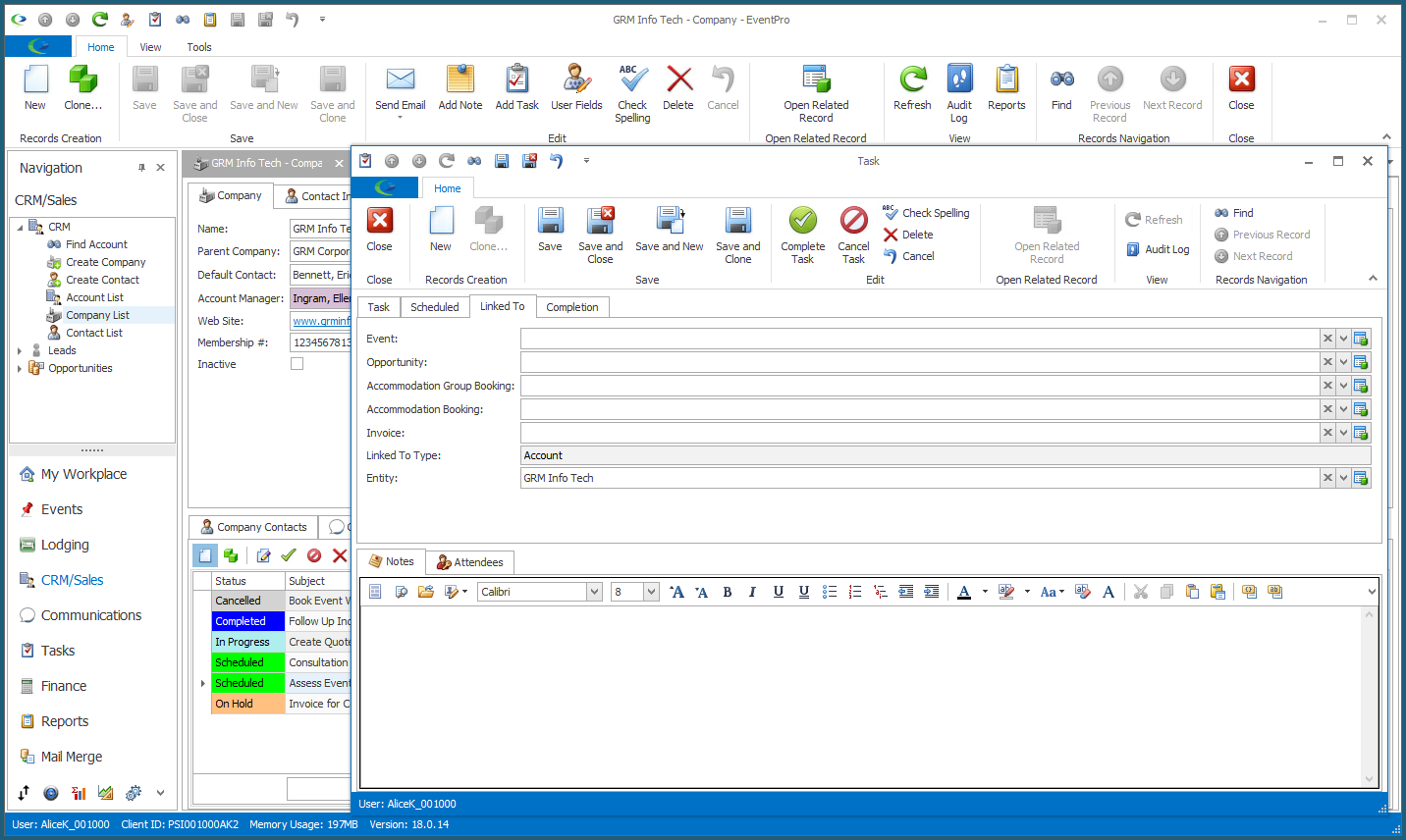Expand the Opportunities tree node
This screenshot has height=840, width=1406.
tap(20, 368)
